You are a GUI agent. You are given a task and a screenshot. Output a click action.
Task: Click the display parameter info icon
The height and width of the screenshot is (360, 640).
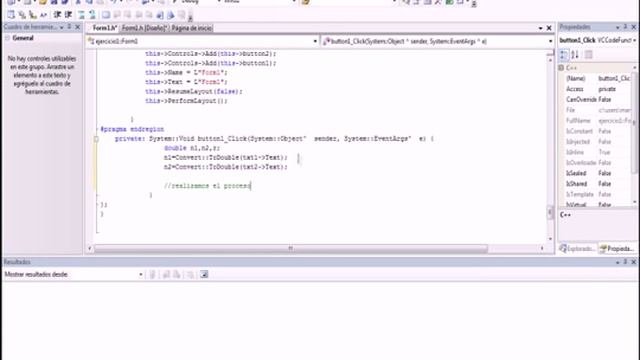22,15
